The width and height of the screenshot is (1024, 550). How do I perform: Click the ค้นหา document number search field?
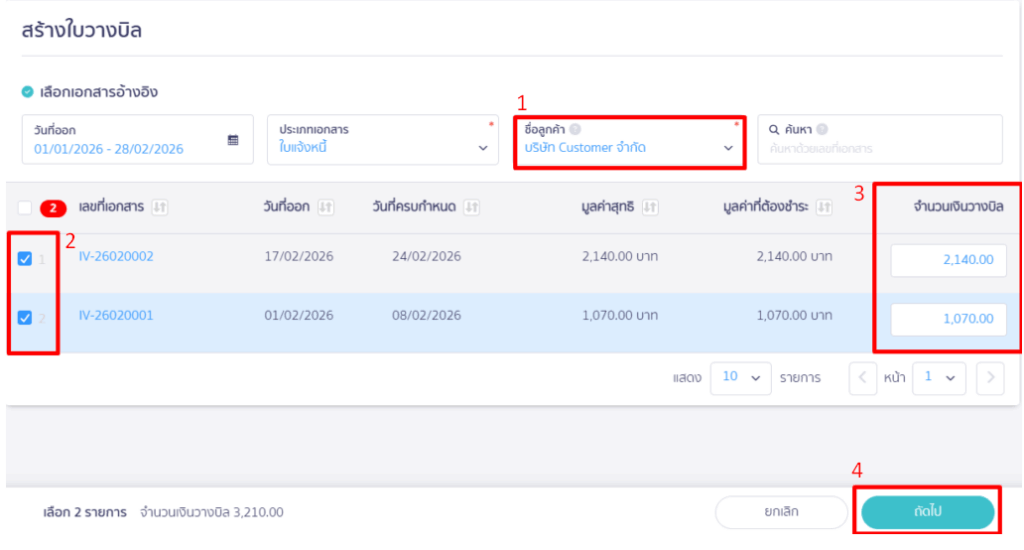click(x=880, y=140)
